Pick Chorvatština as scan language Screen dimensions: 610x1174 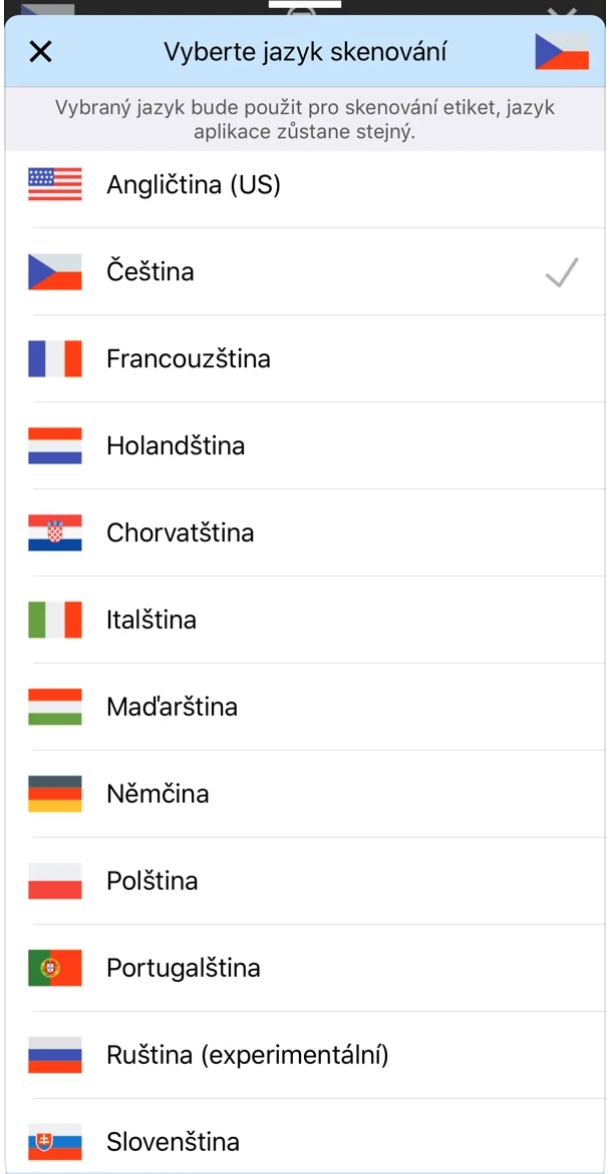tap(180, 533)
